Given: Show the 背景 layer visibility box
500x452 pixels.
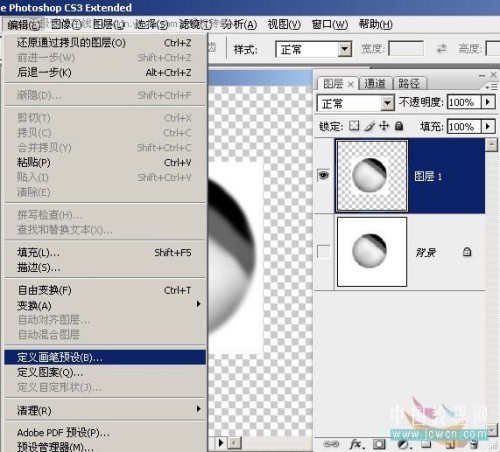Looking at the screenshot, I should tap(323, 252).
